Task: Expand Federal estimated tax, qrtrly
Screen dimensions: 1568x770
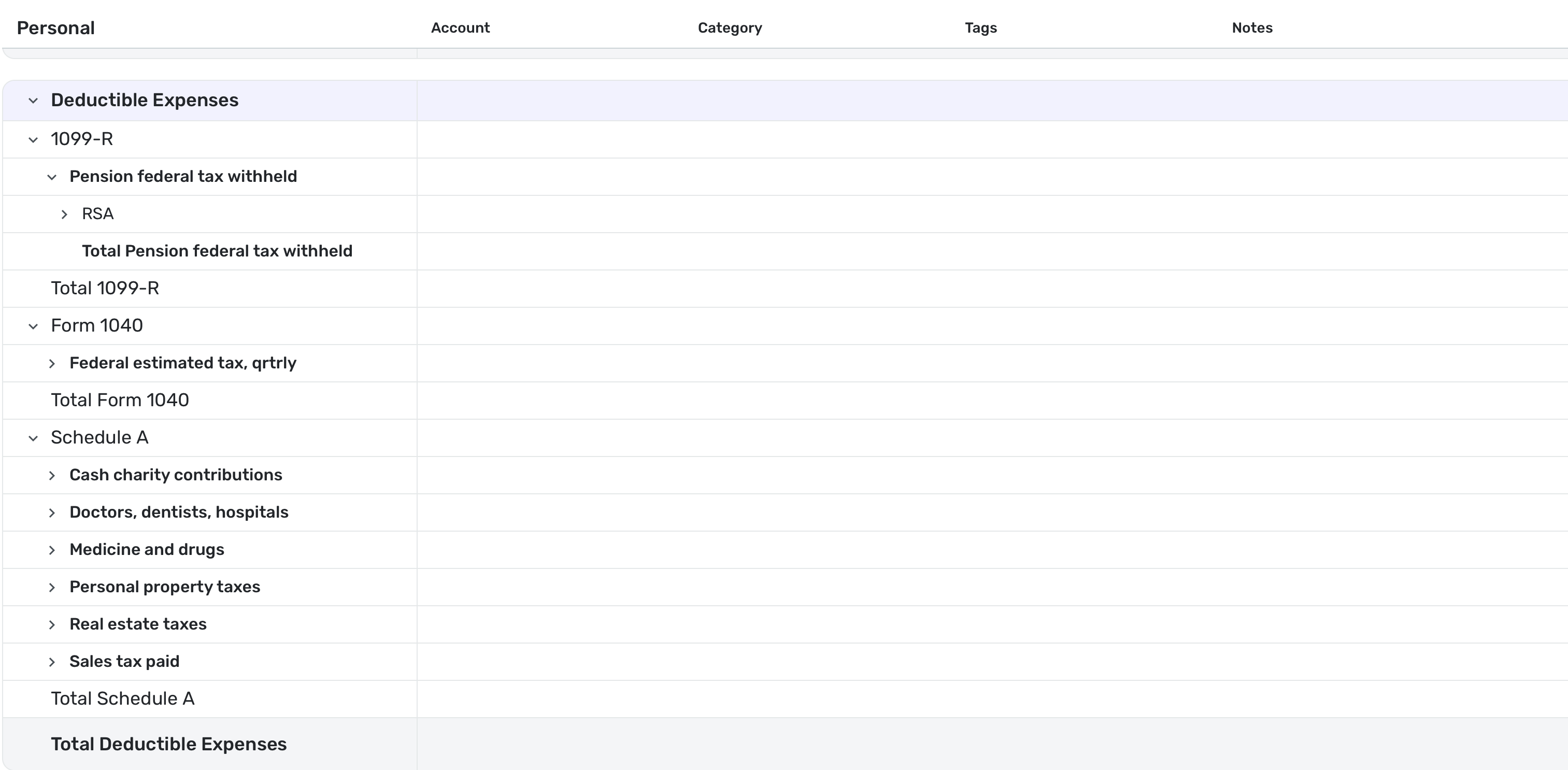Action: 52,363
